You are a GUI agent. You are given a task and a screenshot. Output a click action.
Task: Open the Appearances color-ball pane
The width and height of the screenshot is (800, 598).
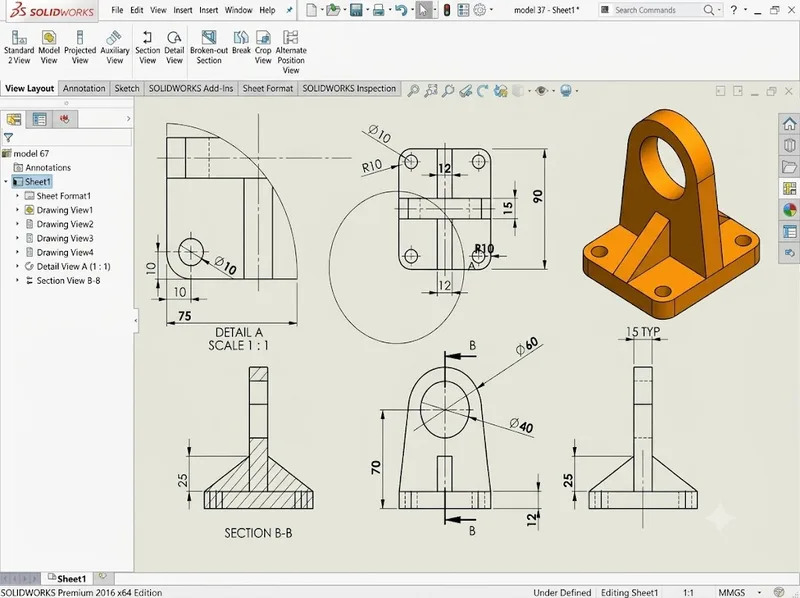click(x=789, y=210)
